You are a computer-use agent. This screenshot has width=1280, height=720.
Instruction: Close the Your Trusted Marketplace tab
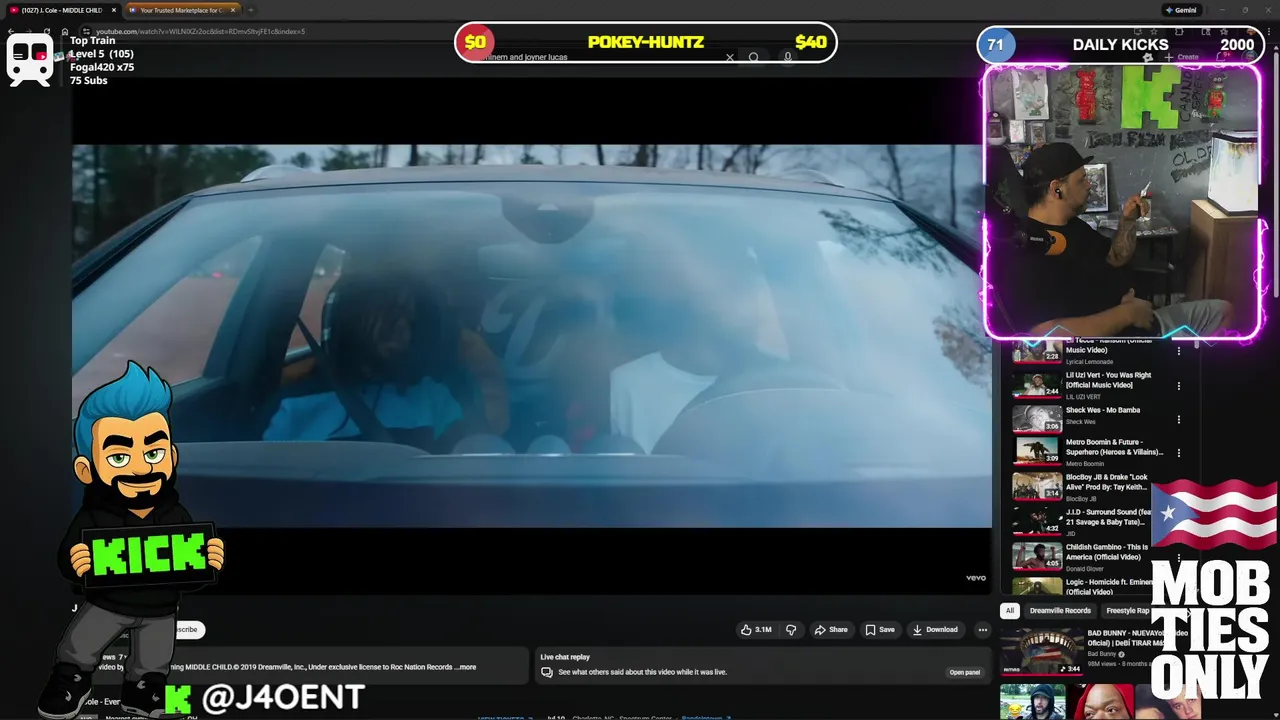coord(233,10)
